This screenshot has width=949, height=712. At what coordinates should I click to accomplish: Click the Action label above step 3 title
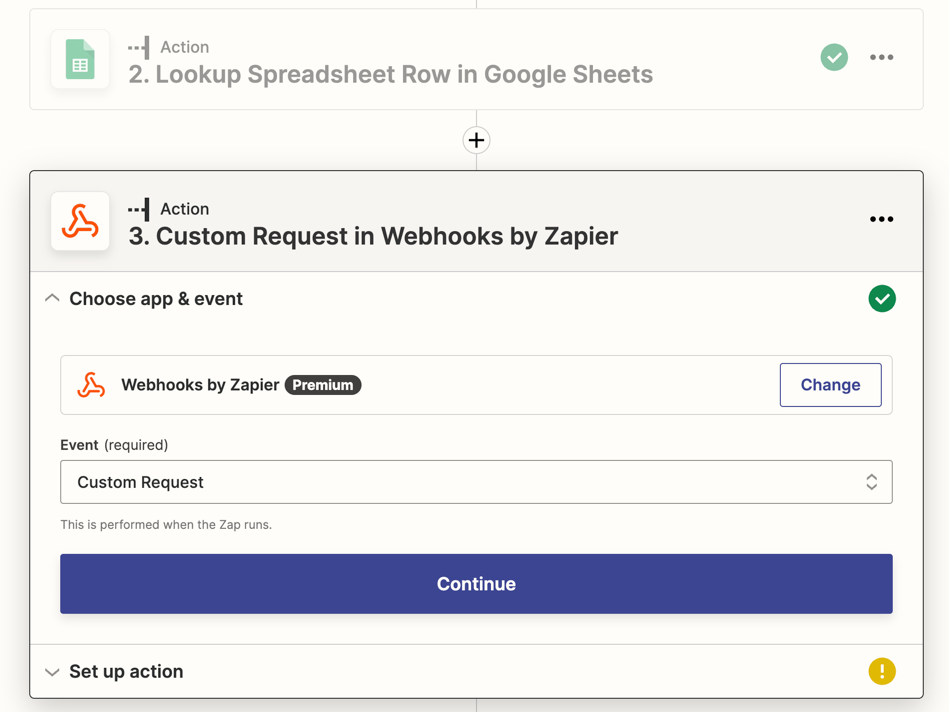185,209
